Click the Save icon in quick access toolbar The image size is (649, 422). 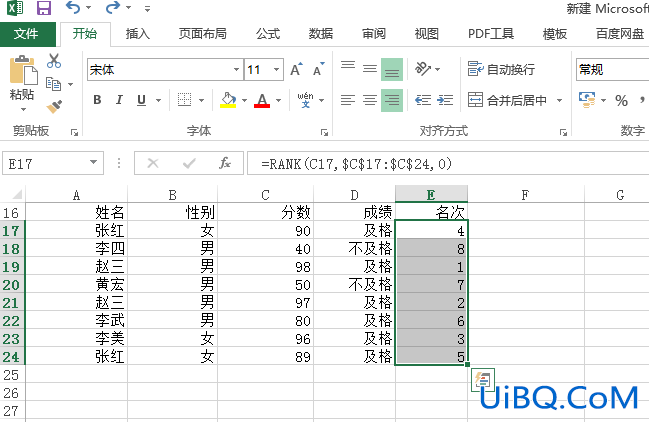44,8
